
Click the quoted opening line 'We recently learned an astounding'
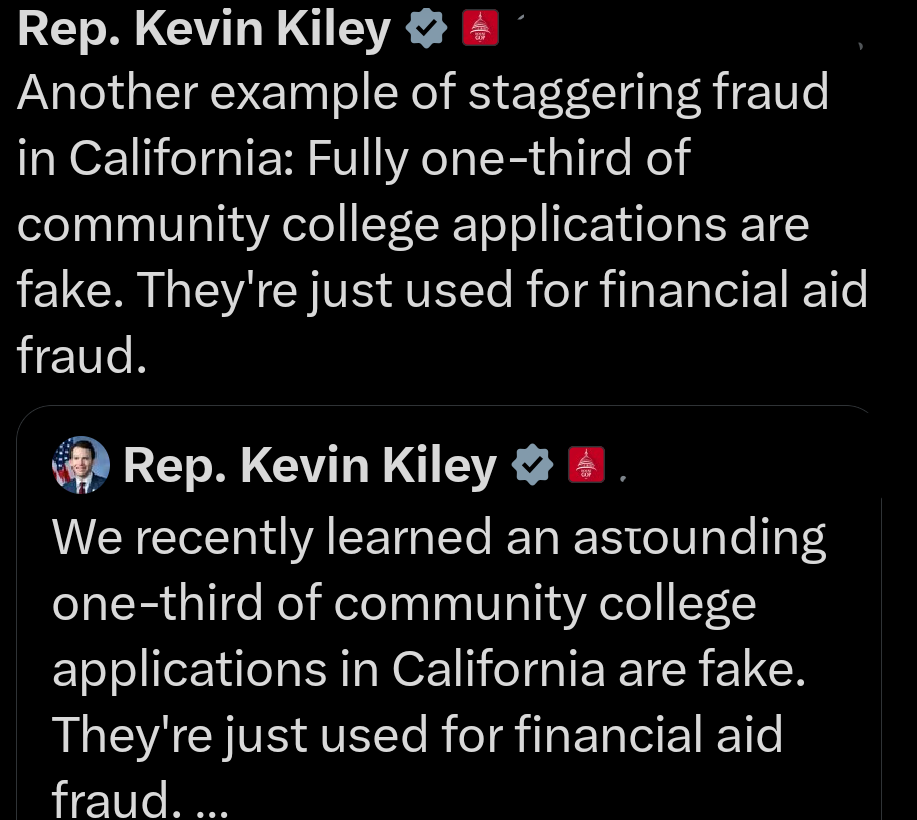440,536
